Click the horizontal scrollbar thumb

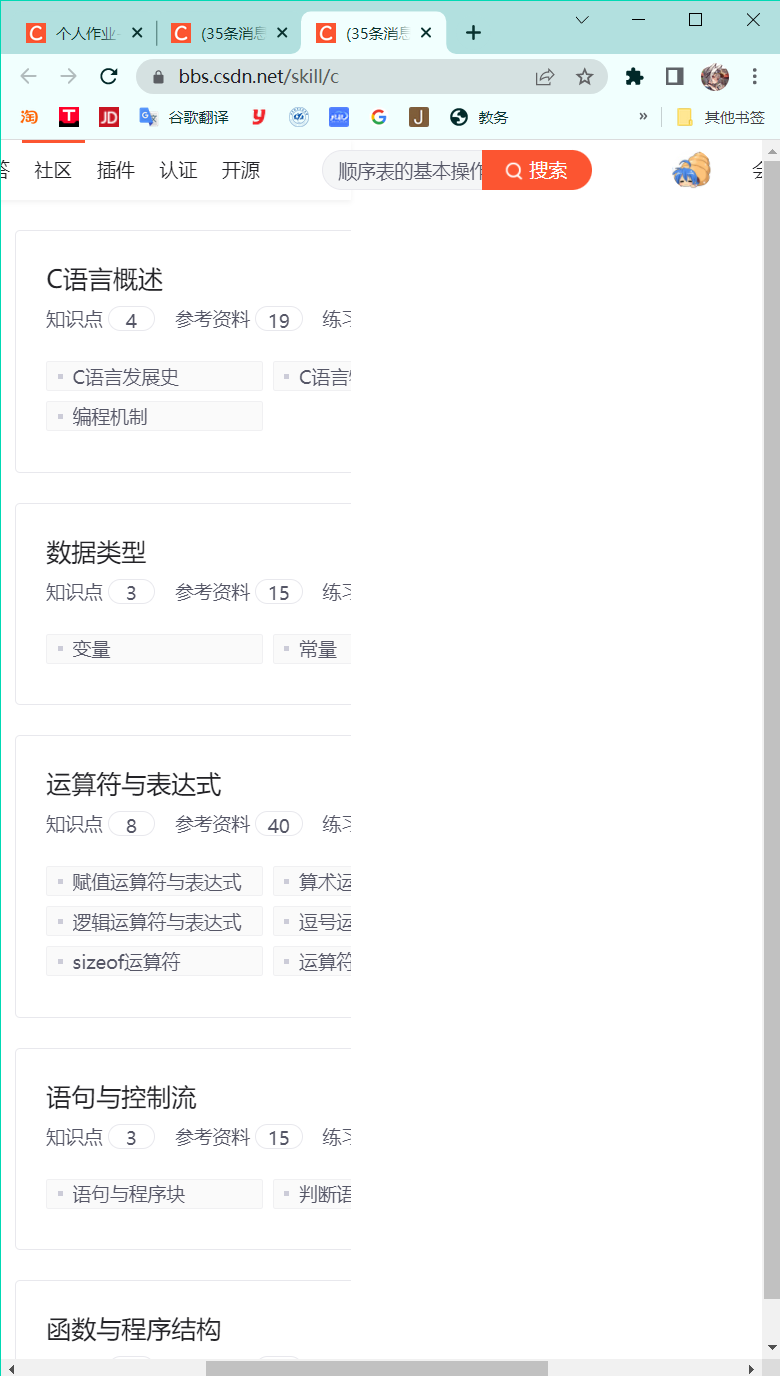(376, 1367)
